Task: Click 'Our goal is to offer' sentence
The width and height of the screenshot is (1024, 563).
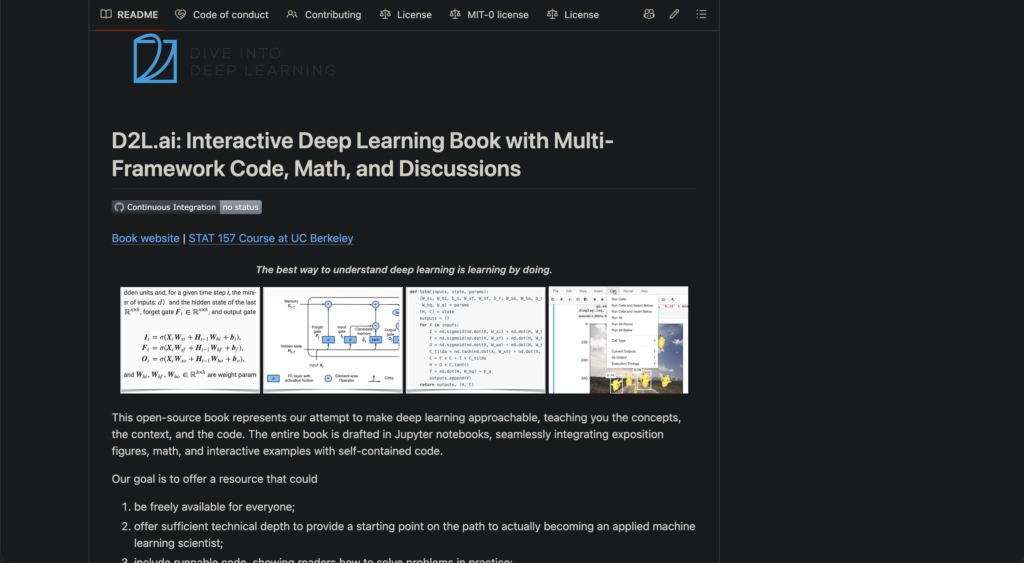Action: click(214, 479)
